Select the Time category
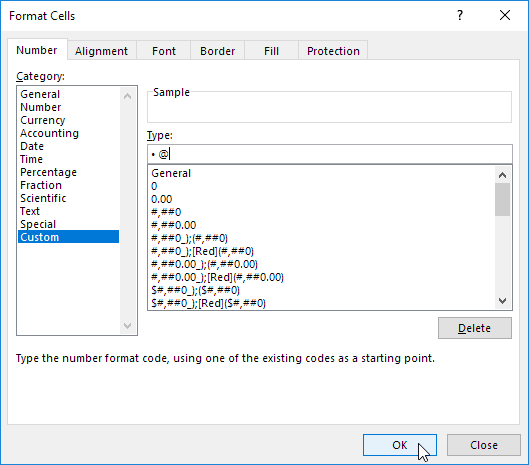 [x=68, y=159]
